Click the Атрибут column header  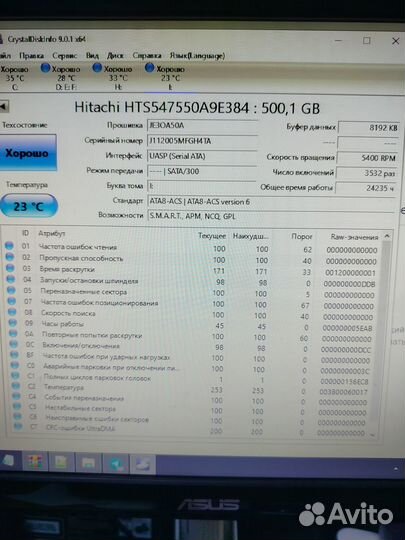tap(52, 233)
